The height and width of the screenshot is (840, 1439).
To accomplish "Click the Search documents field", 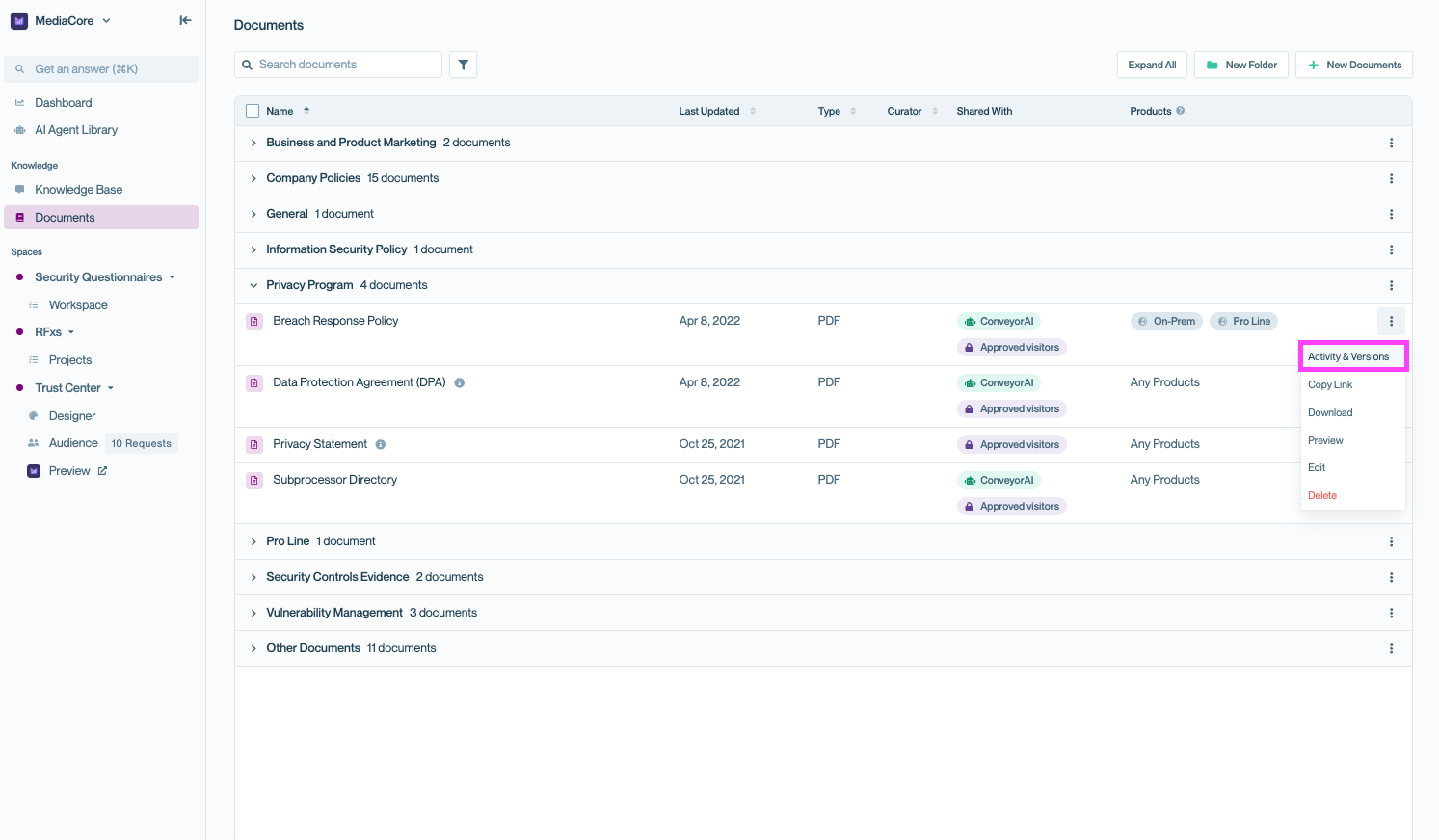I will tap(338, 65).
